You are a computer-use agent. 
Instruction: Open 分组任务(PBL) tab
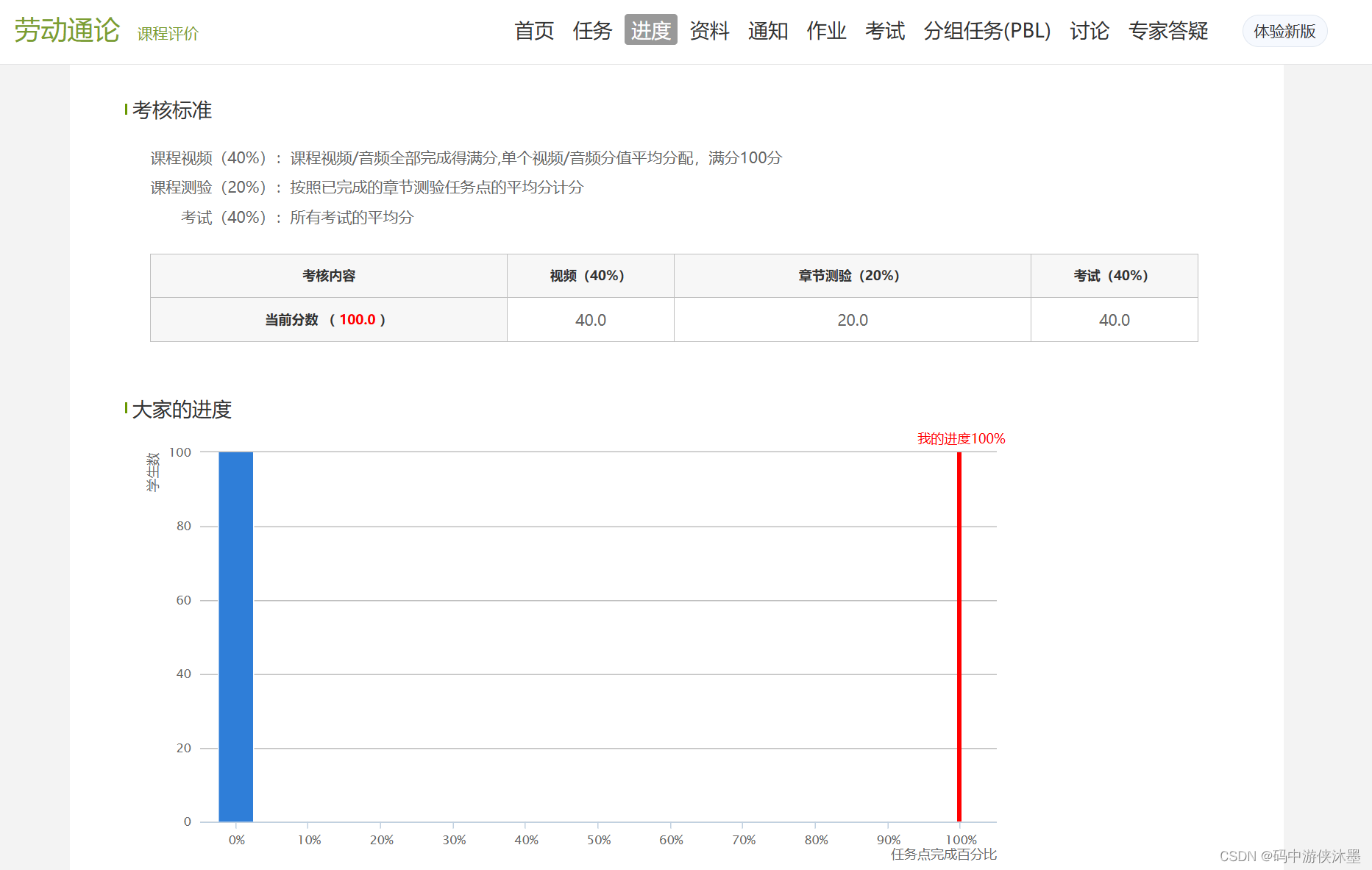coord(987,31)
